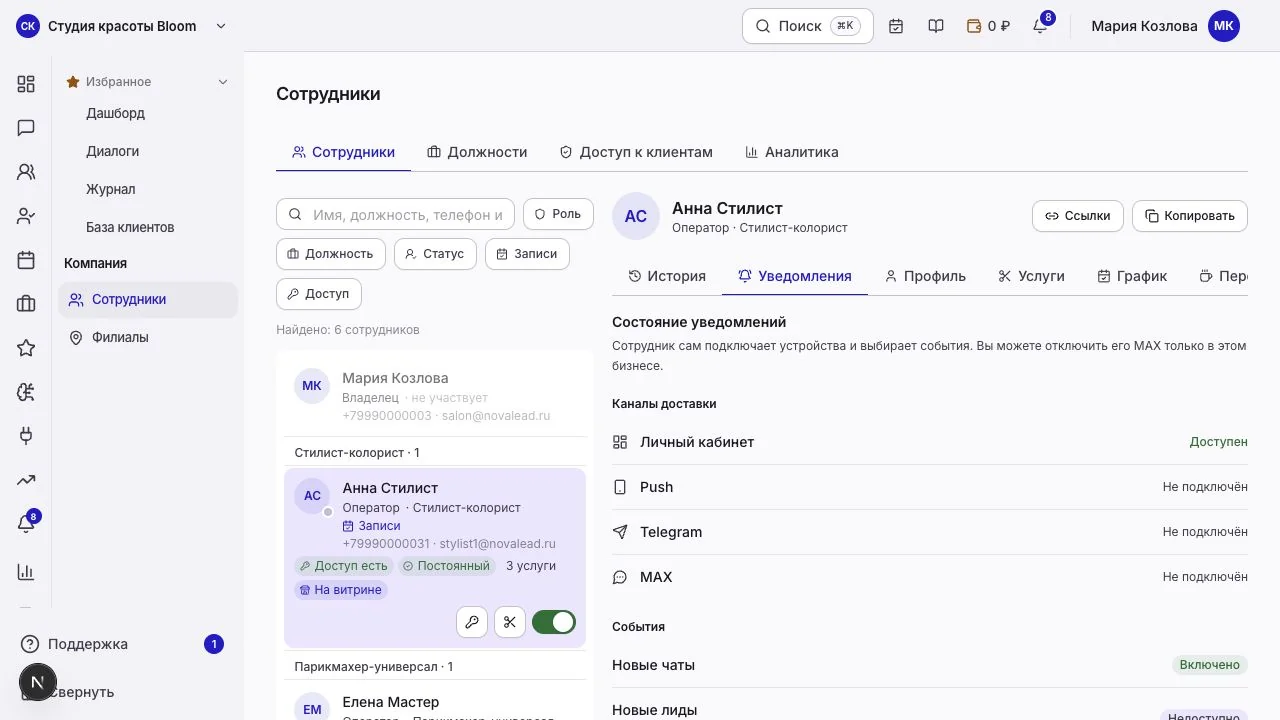The height and width of the screenshot is (720, 1280).
Task: Open the two-people icon in the left rail
Action: pos(26,172)
